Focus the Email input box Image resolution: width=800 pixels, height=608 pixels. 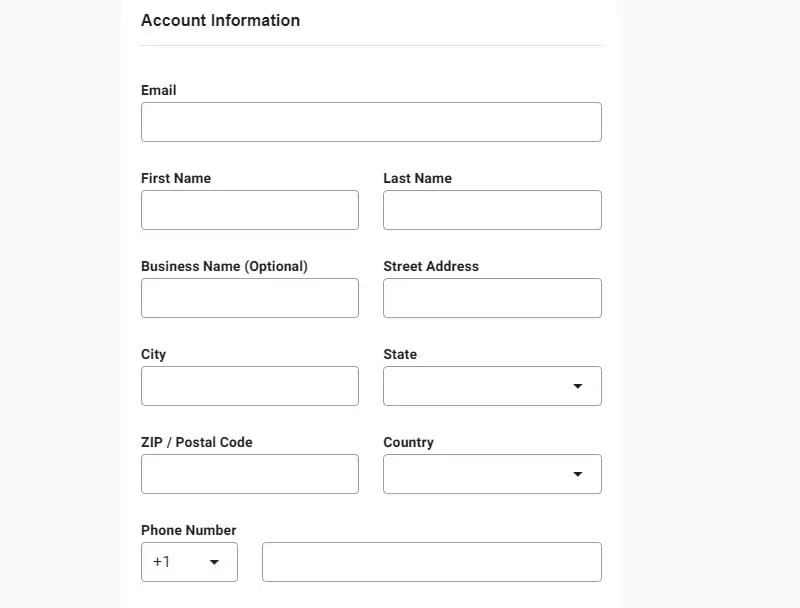pyautogui.click(x=371, y=122)
